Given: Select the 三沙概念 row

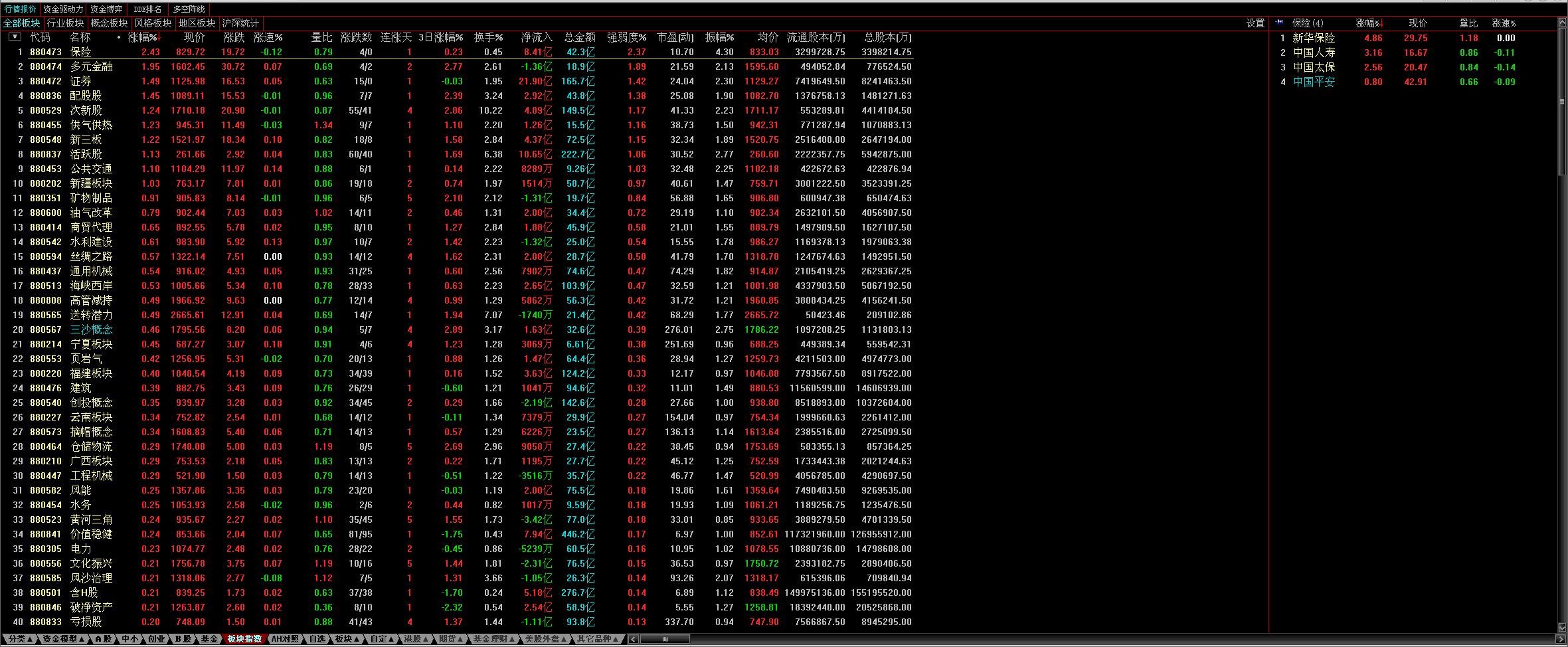Looking at the screenshot, I should click(x=457, y=329).
